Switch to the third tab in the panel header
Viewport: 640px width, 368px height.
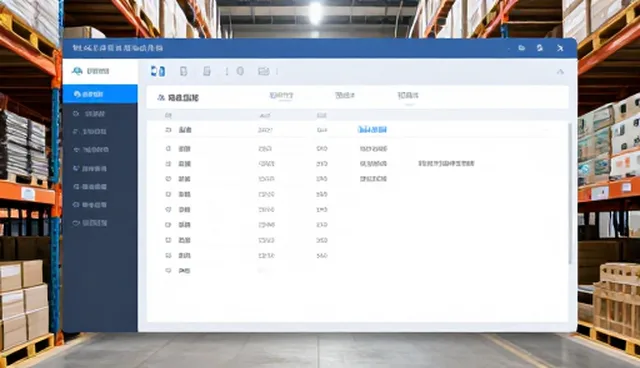tap(408, 95)
